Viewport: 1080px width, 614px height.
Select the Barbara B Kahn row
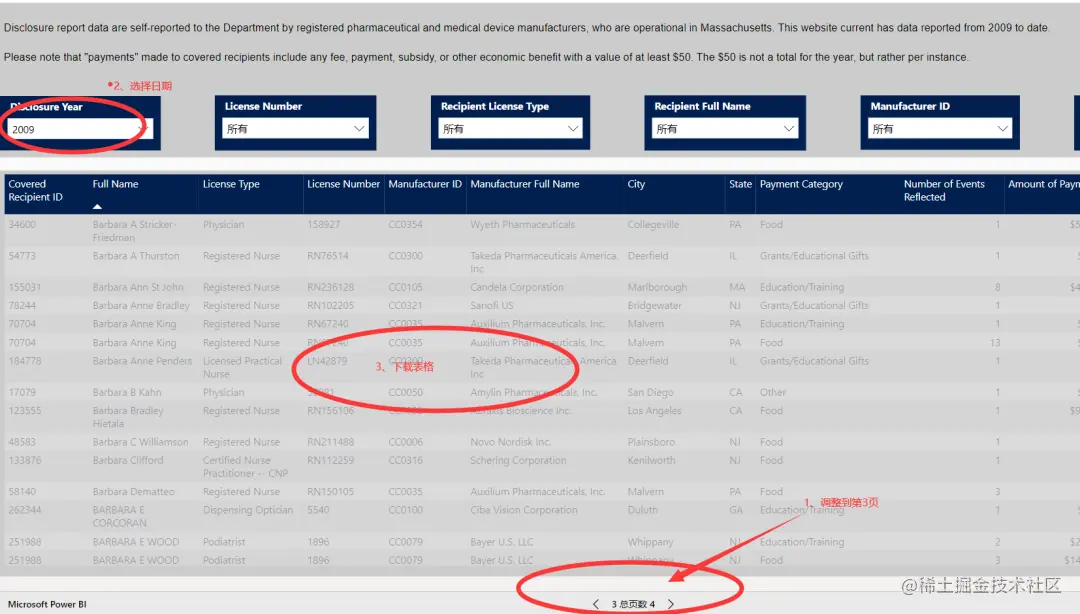[x=541, y=392]
